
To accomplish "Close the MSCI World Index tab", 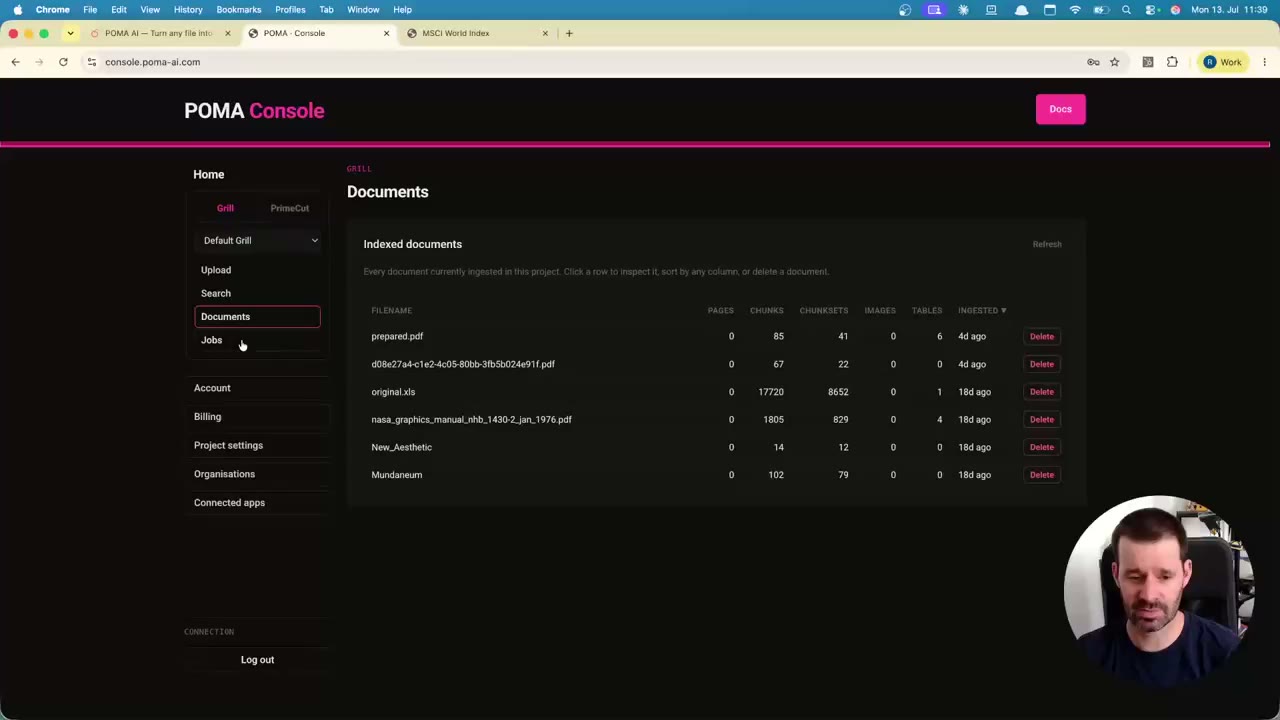I will pyautogui.click(x=545, y=33).
